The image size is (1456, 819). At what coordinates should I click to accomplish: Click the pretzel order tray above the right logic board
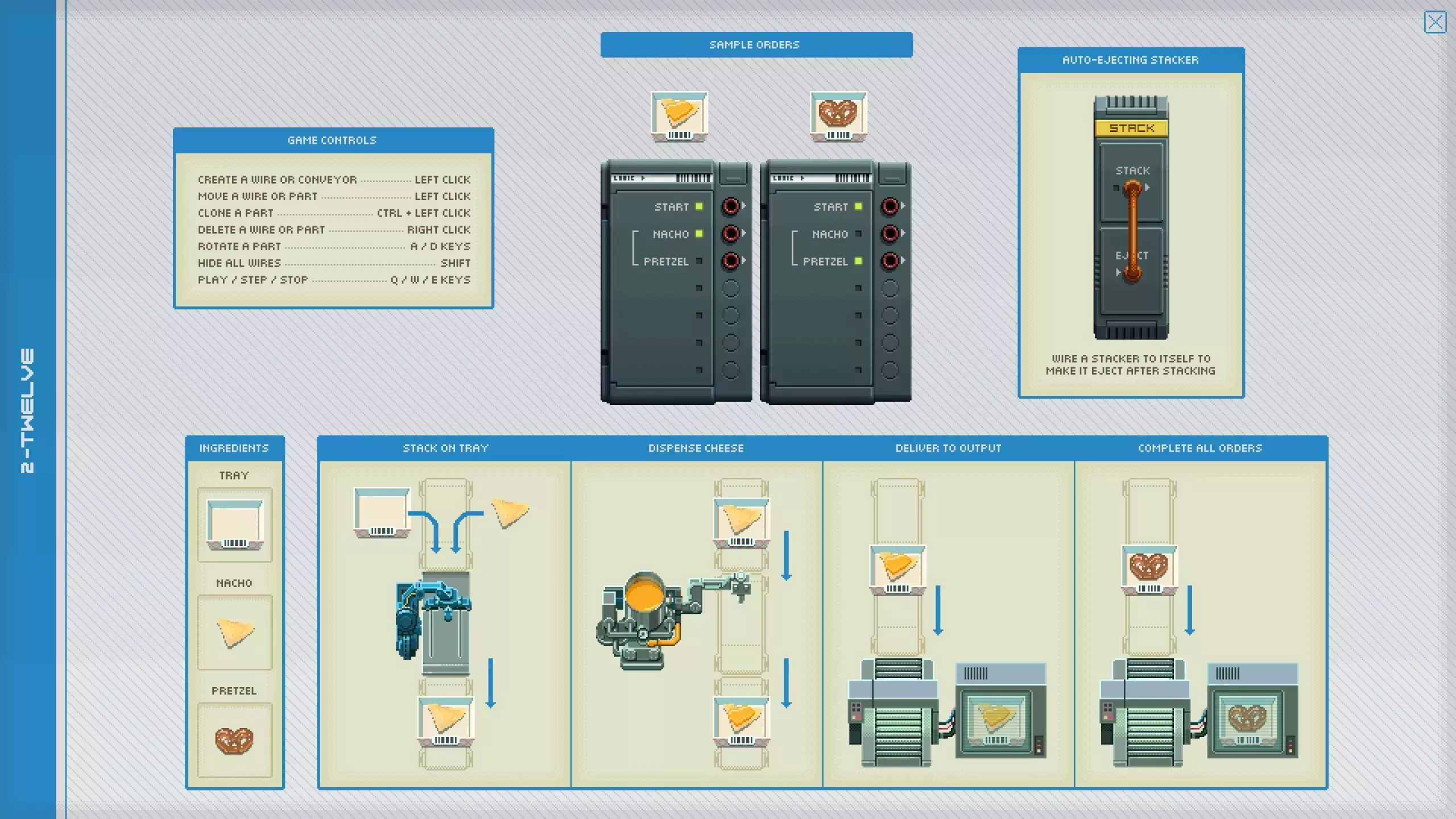point(838,117)
